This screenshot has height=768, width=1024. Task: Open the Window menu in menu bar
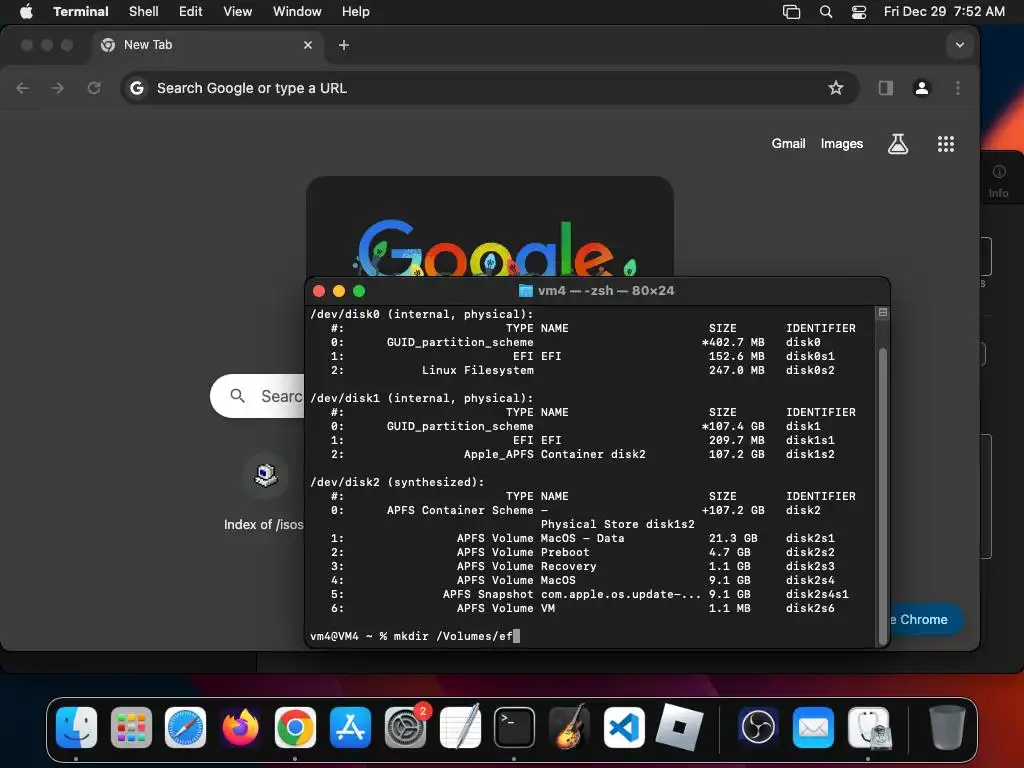(x=297, y=11)
